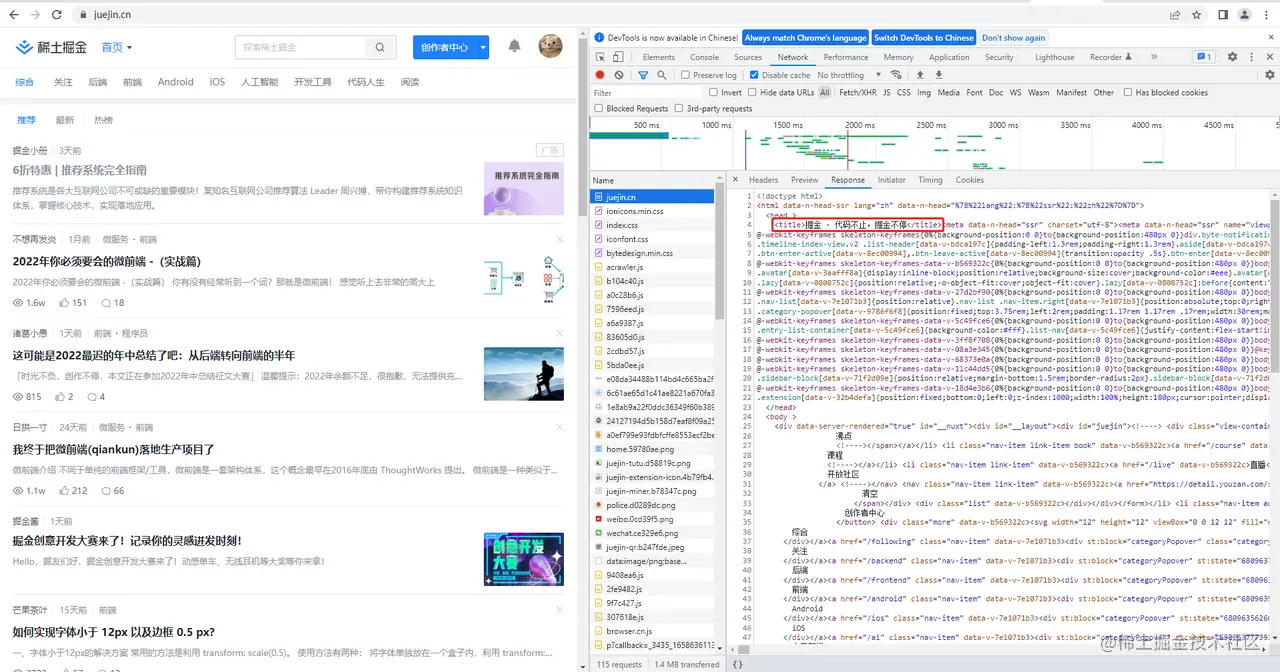
Task: Open DevTools three-dot customize menu
Action: coord(1252,57)
